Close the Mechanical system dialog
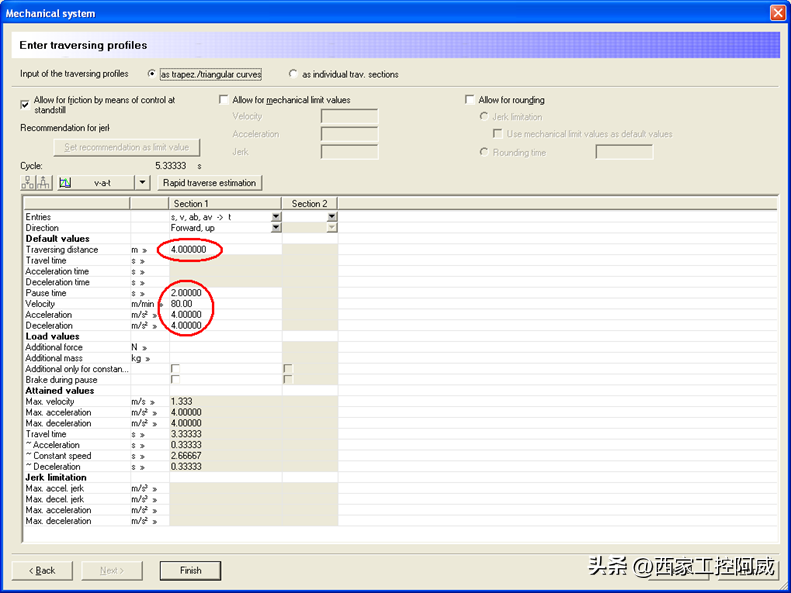The height and width of the screenshot is (593, 791). click(777, 13)
